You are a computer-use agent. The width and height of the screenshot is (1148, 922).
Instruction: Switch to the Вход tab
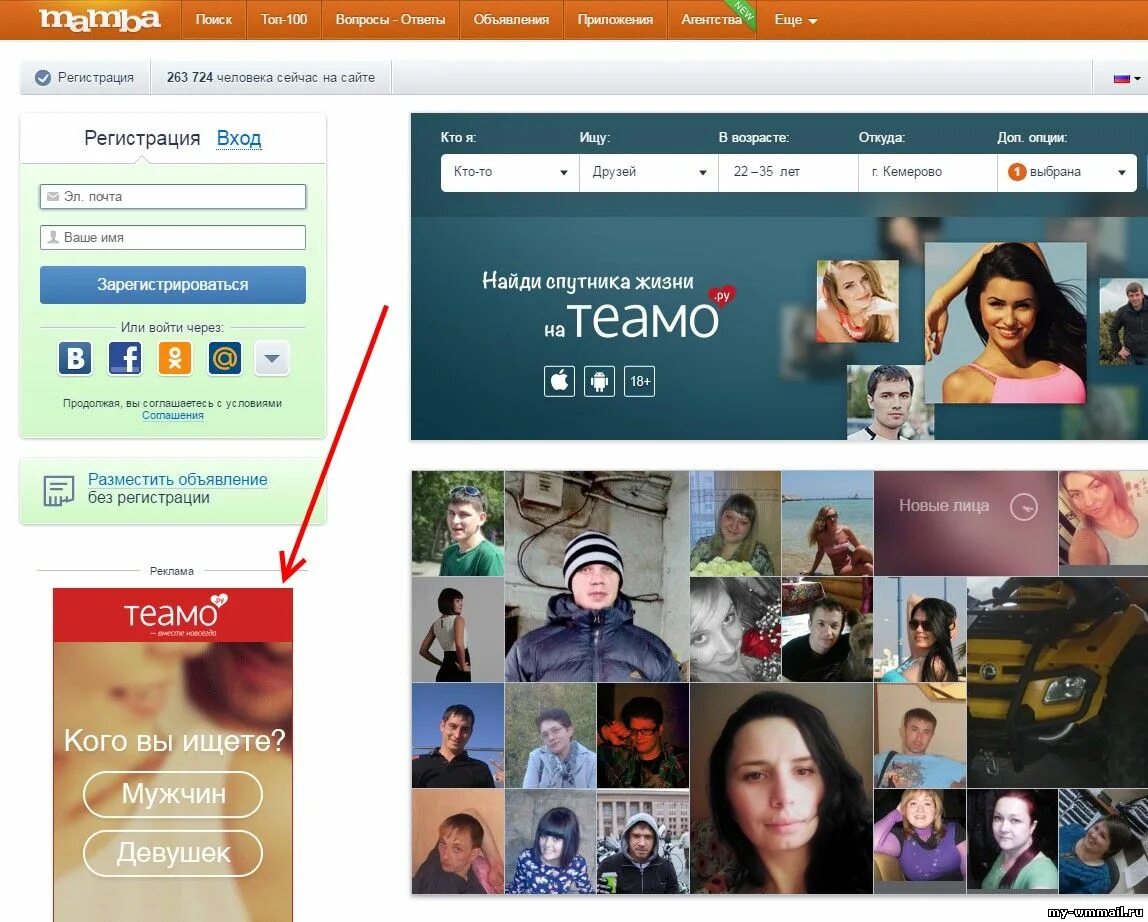pos(239,138)
